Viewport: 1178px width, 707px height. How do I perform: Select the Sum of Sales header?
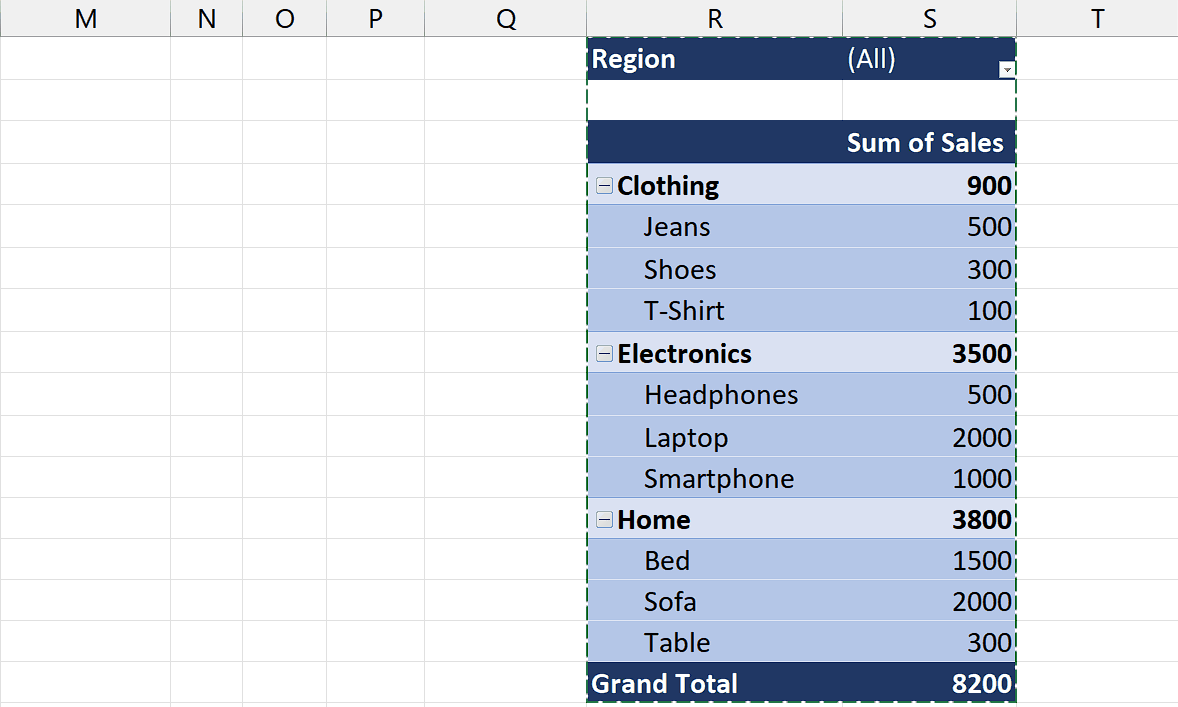point(925,143)
